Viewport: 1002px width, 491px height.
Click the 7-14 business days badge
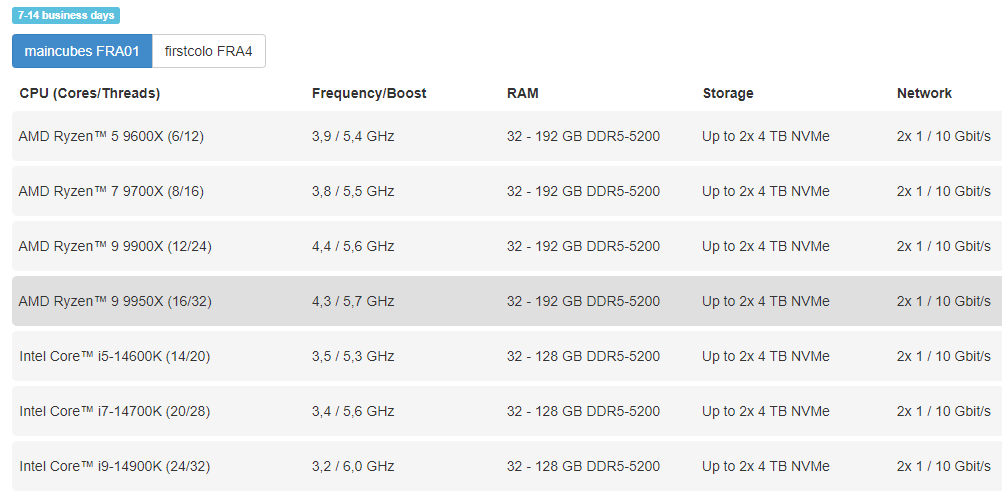(66, 15)
